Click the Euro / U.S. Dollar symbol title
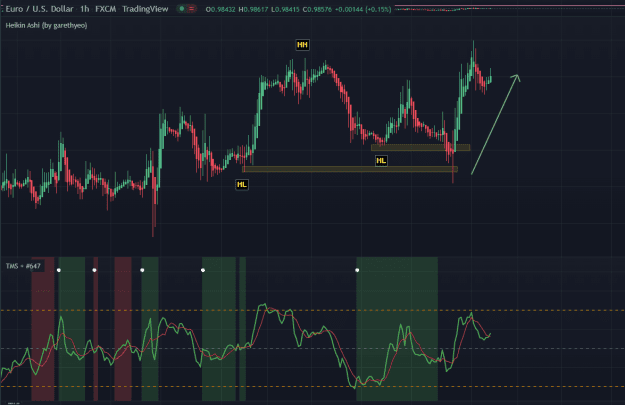 [39, 9]
